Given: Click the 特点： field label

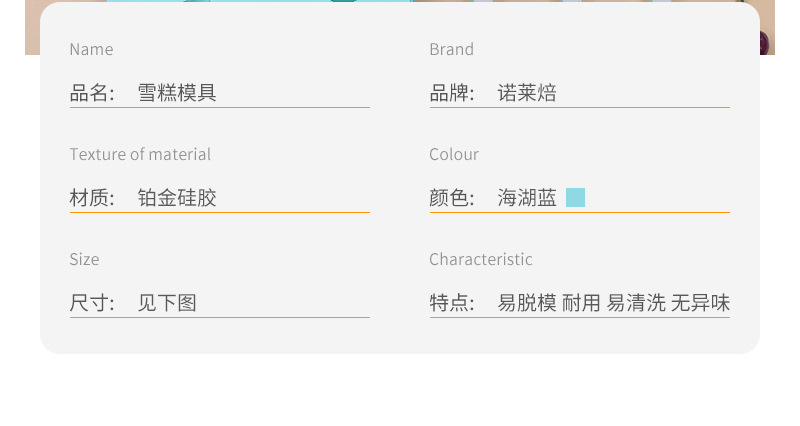Looking at the screenshot, I should pos(453,303).
